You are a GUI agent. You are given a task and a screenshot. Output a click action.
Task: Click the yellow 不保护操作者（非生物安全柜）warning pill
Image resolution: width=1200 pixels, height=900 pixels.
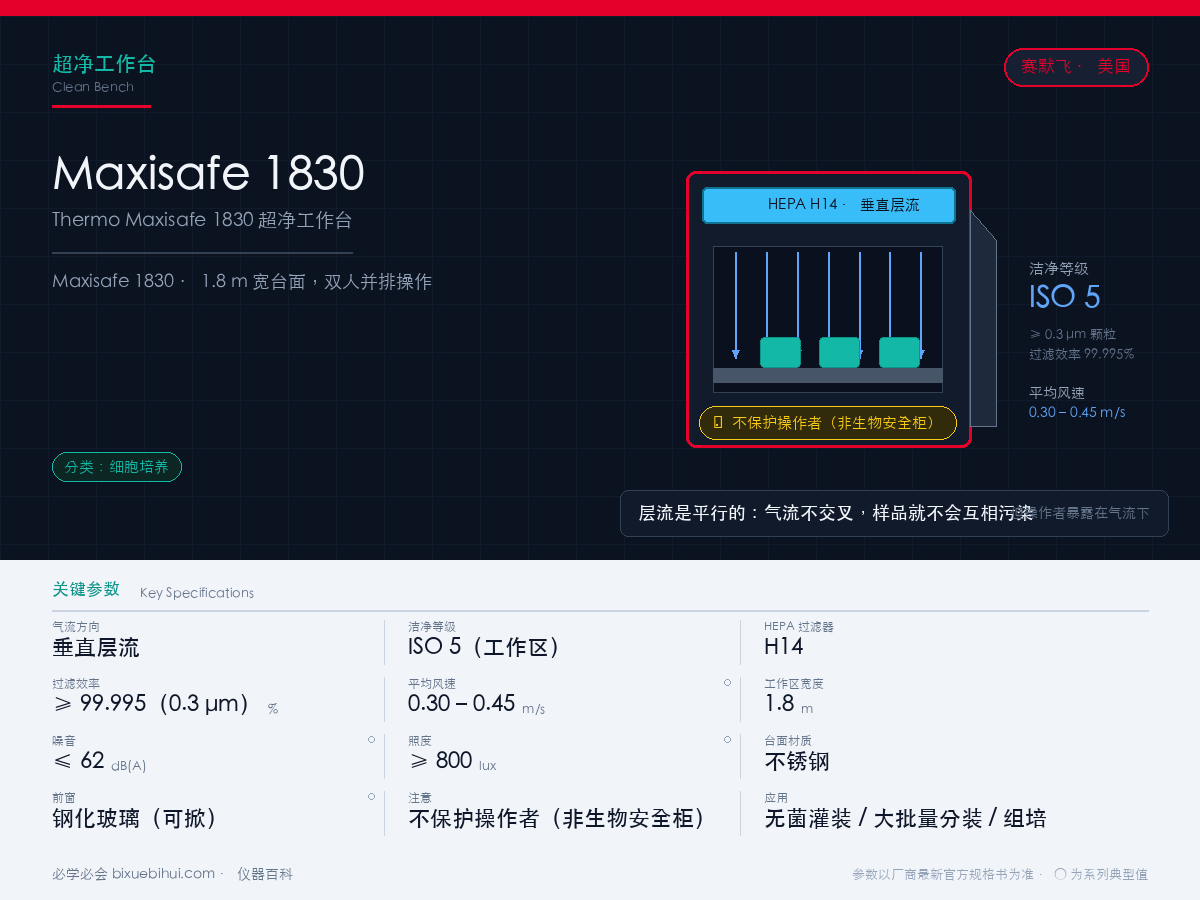[828, 423]
